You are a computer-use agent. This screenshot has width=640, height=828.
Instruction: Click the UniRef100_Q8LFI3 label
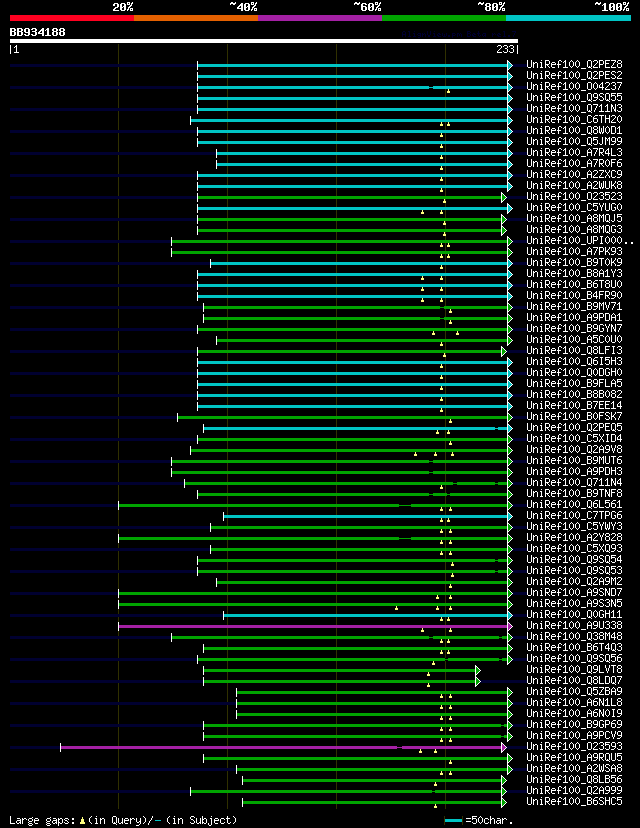[574, 351]
